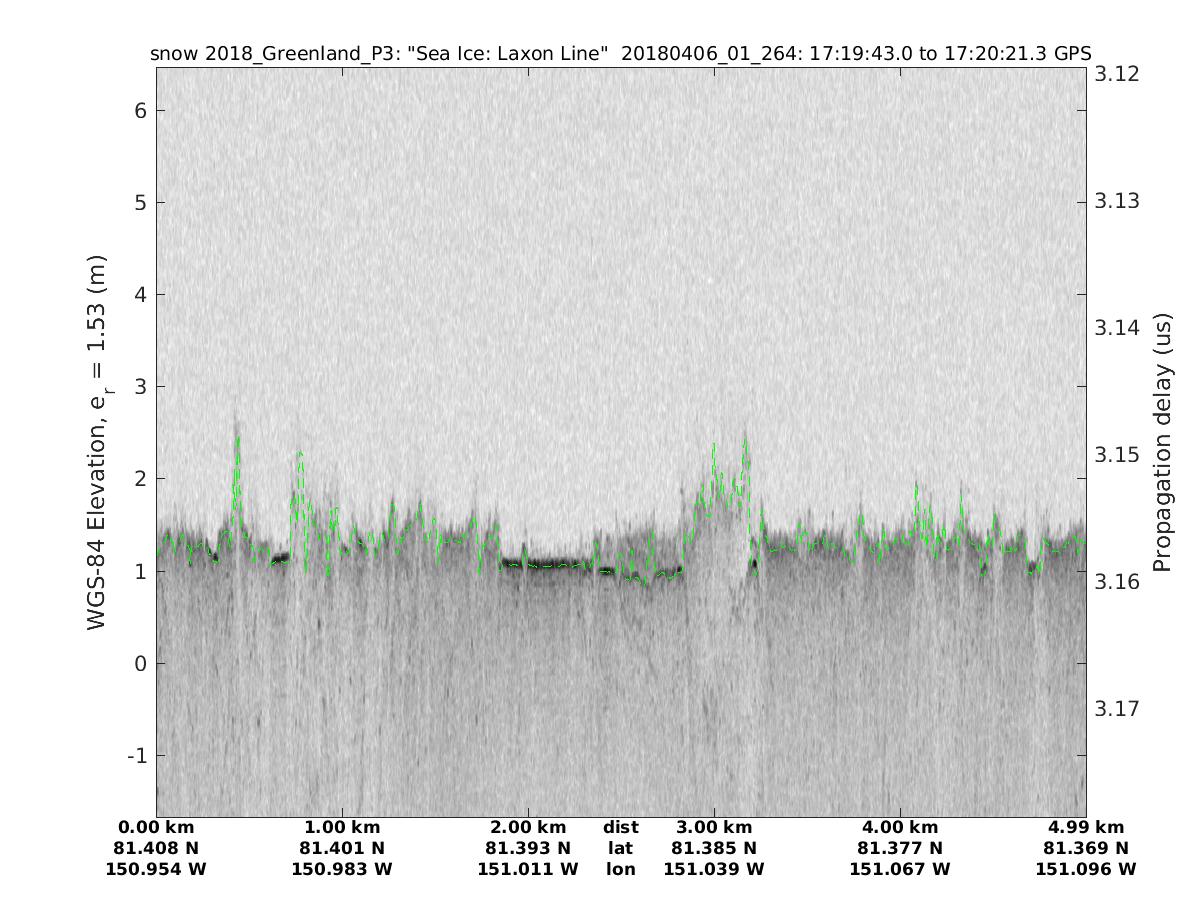Click the "lon" legend label on x-axis
This screenshot has width=1200, height=900.
[620, 870]
